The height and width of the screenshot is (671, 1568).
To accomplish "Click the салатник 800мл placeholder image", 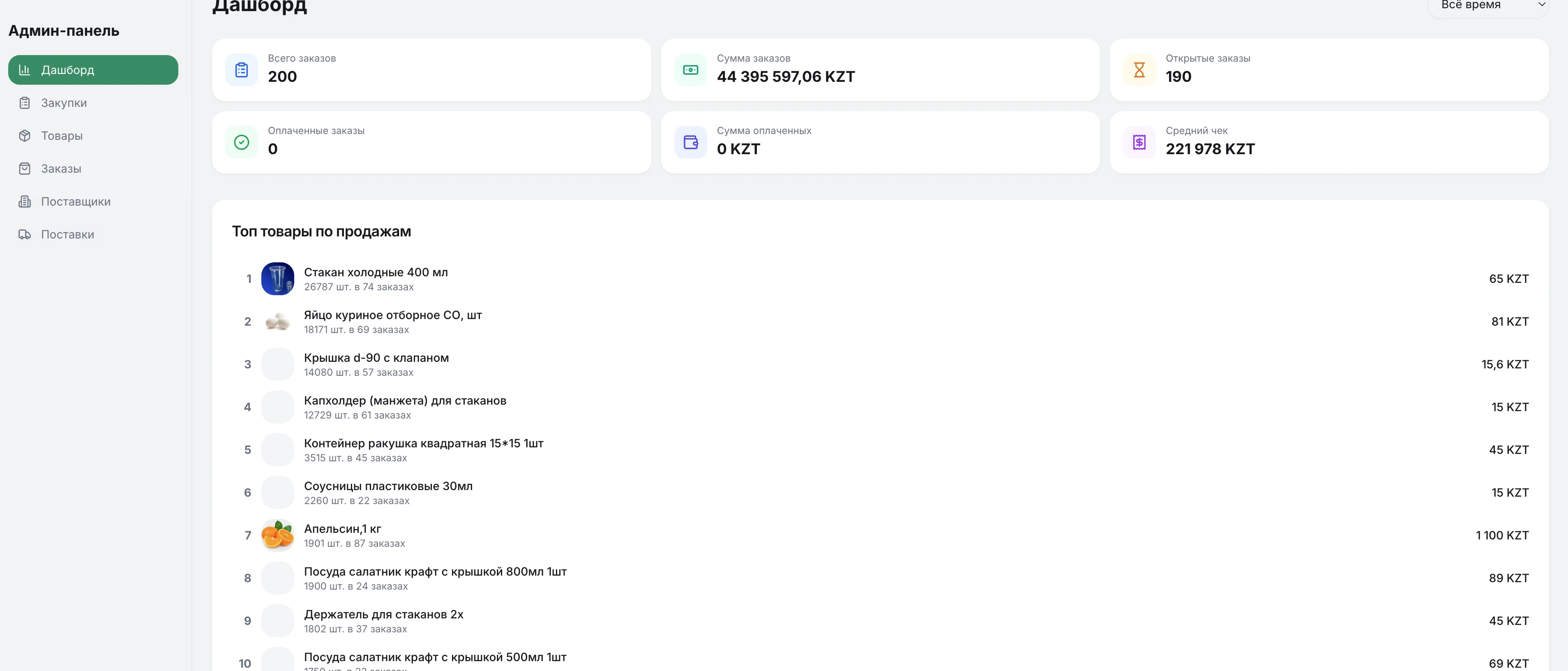I will click(278, 578).
